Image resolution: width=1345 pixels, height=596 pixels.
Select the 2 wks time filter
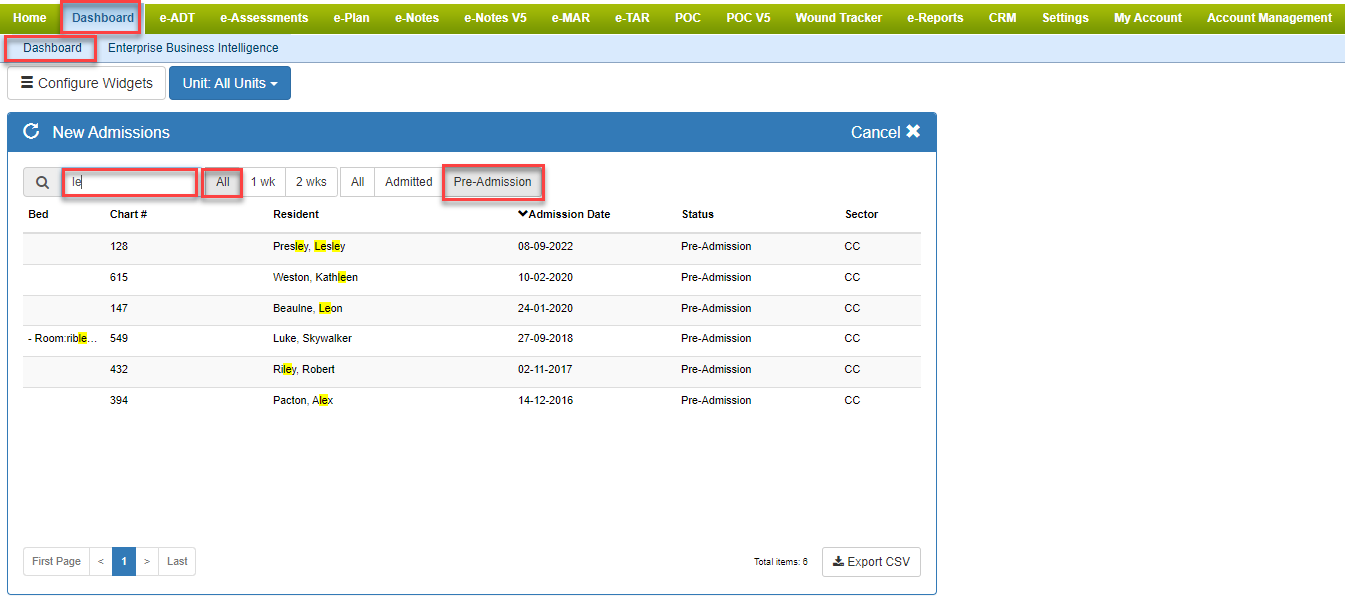(x=311, y=182)
